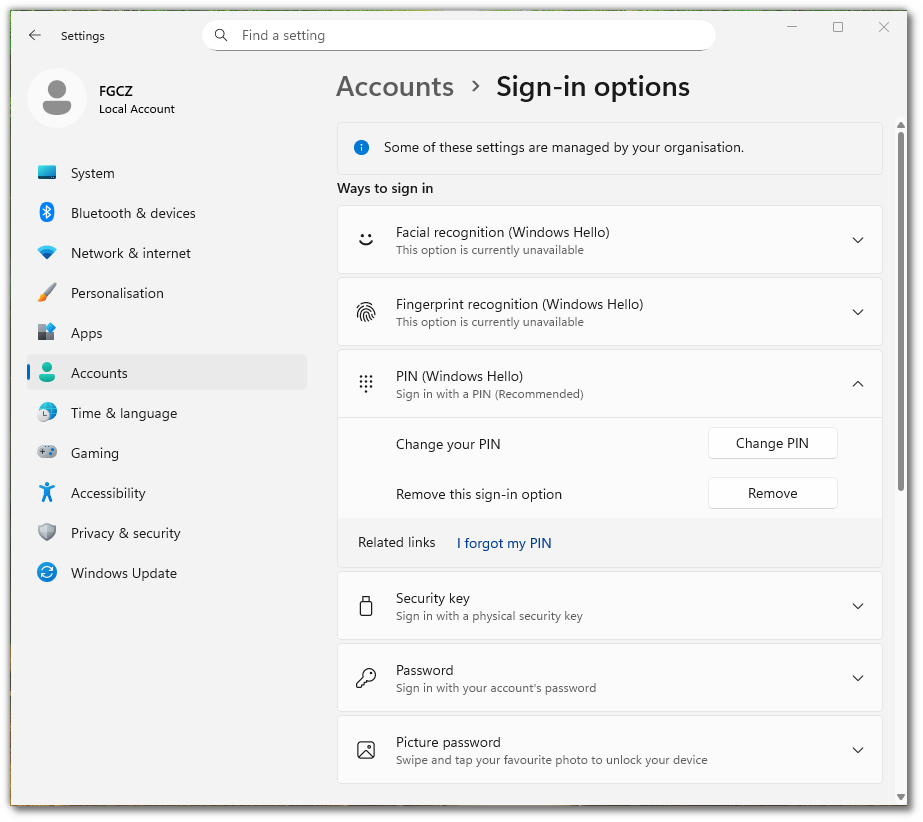
Task: Click the blue info icon in banner
Action: coord(361,147)
